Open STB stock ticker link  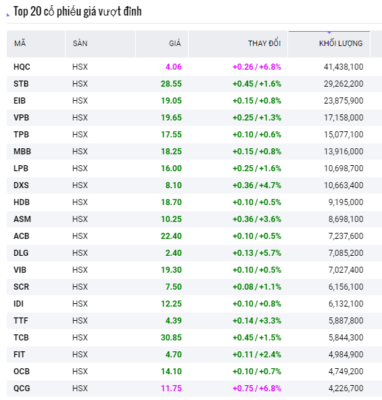coord(21,84)
